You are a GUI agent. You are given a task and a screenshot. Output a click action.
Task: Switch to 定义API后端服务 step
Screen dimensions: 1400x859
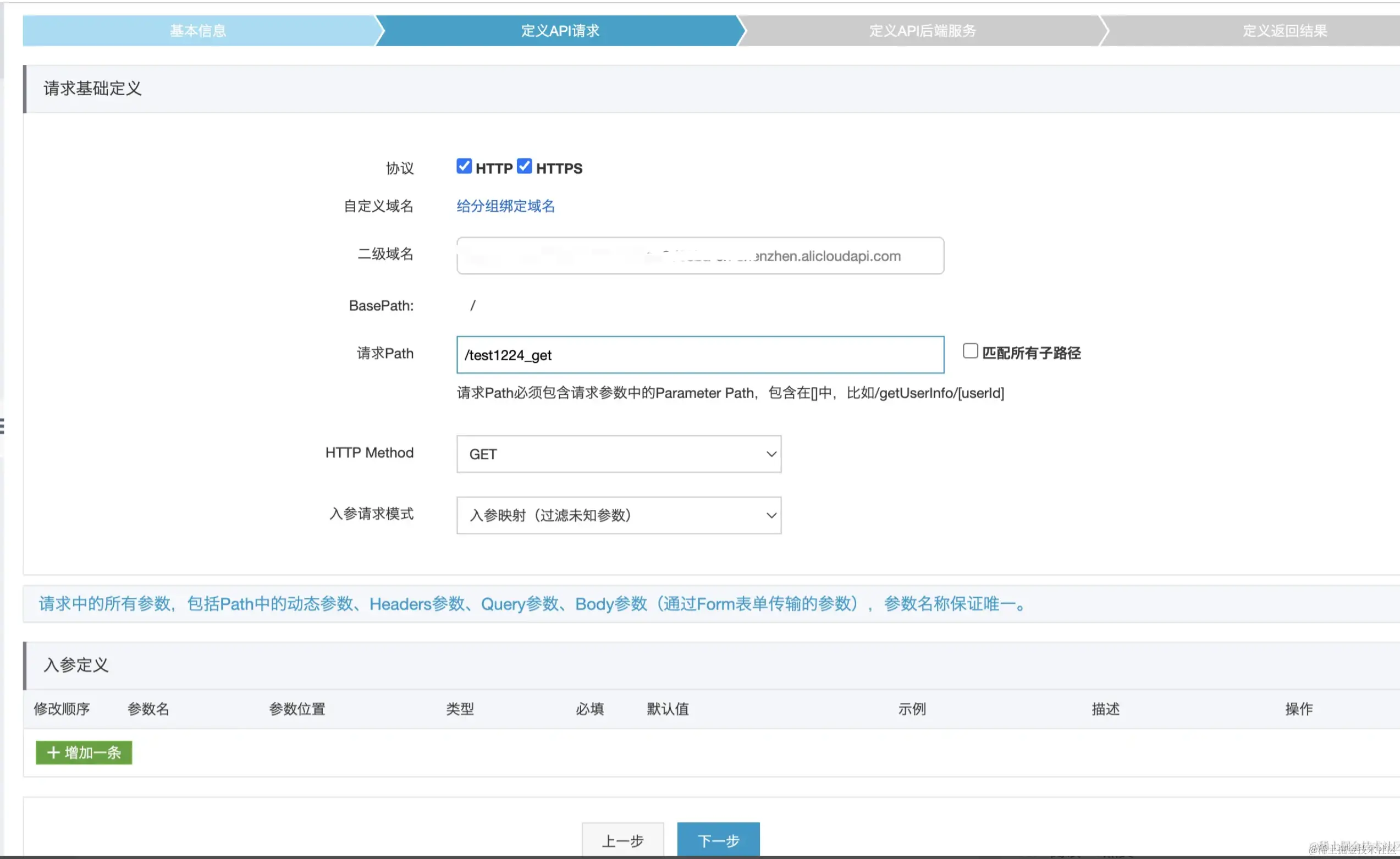(x=922, y=31)
